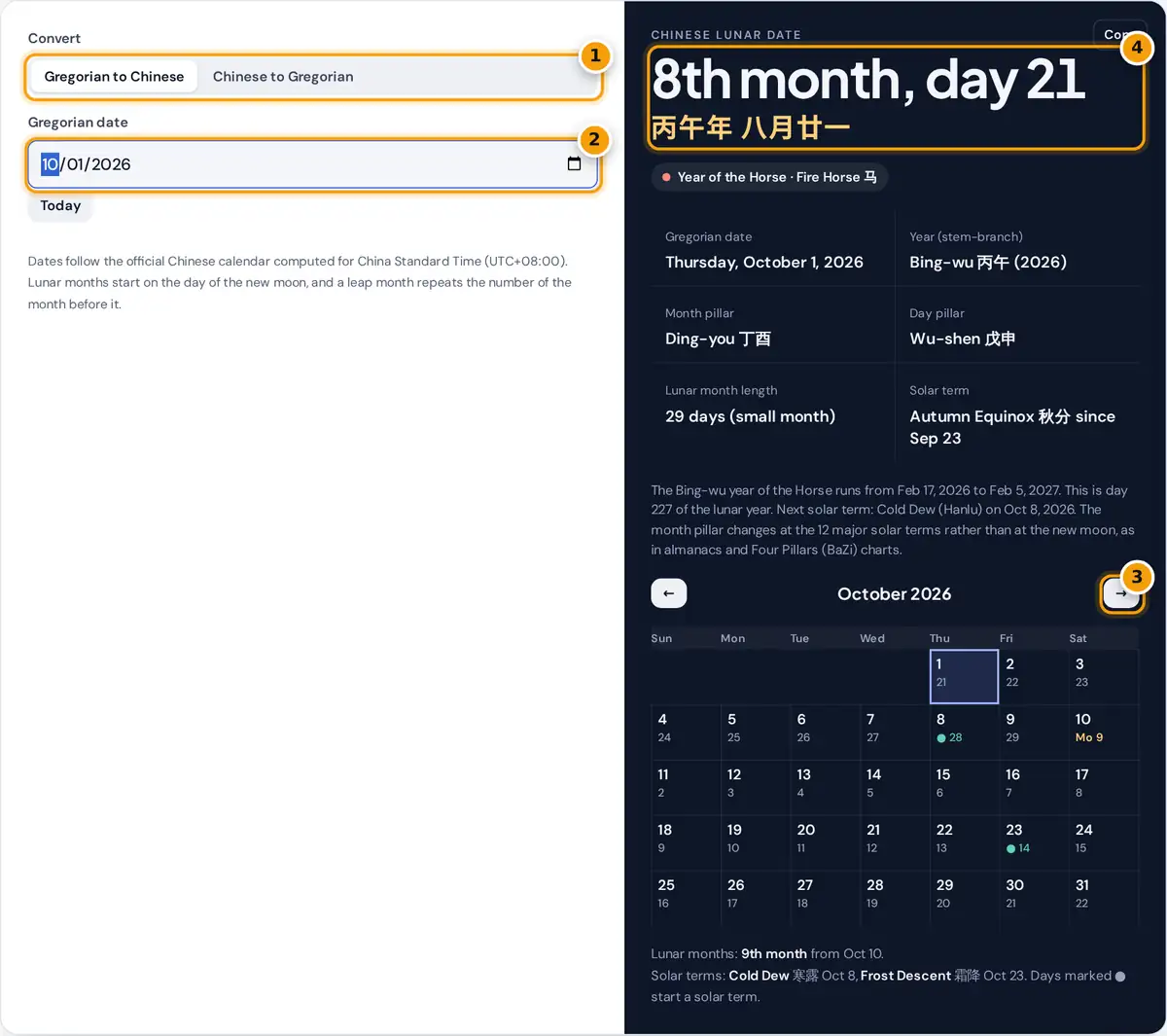1167x1036 pixels.
Task: Select October 30 calendar day
Action: (1034, 898)
